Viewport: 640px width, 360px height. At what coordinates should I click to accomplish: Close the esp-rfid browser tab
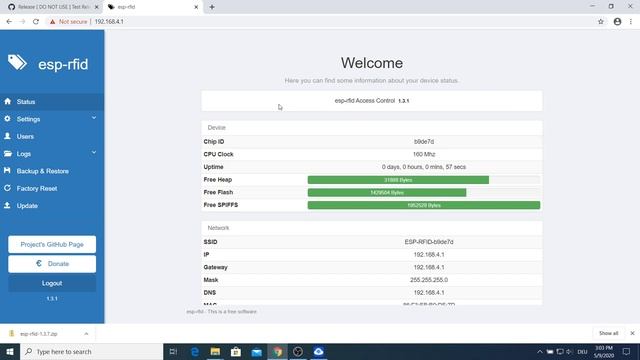(x=196, y=7)
